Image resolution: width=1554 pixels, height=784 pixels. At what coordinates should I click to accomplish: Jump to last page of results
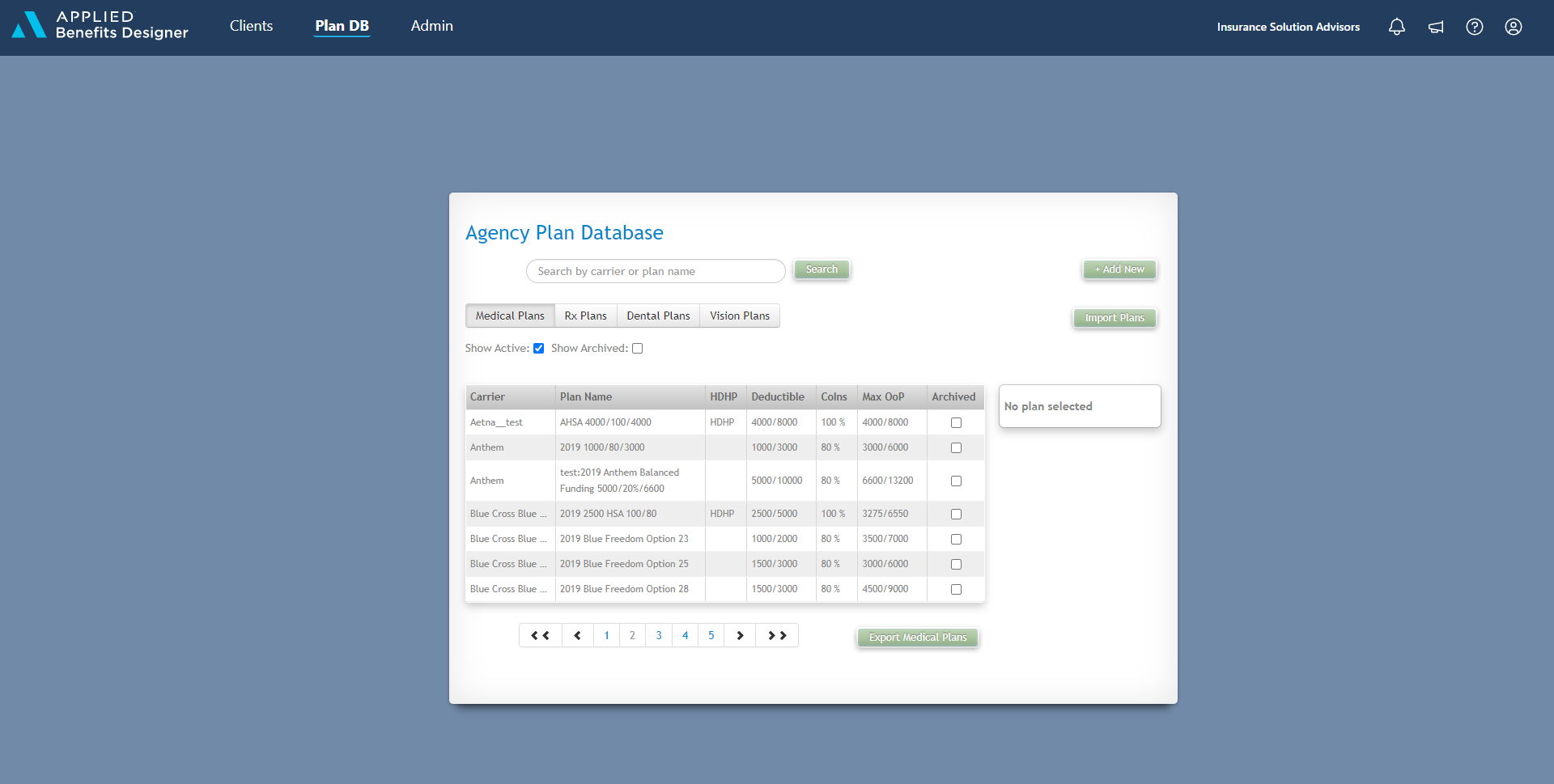pos(777,635)
